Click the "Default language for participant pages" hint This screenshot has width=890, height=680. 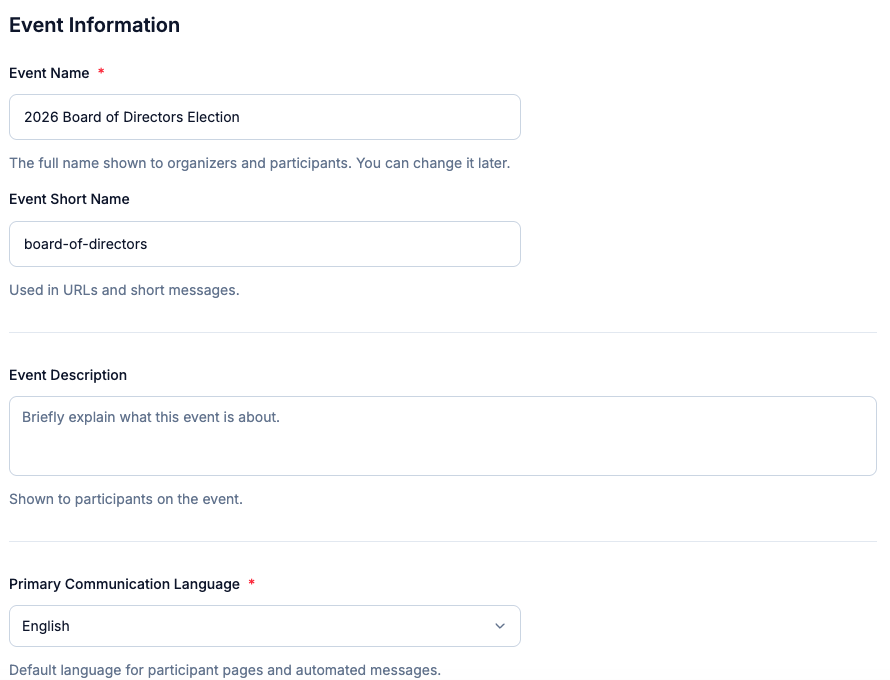(x=224, y=670)
